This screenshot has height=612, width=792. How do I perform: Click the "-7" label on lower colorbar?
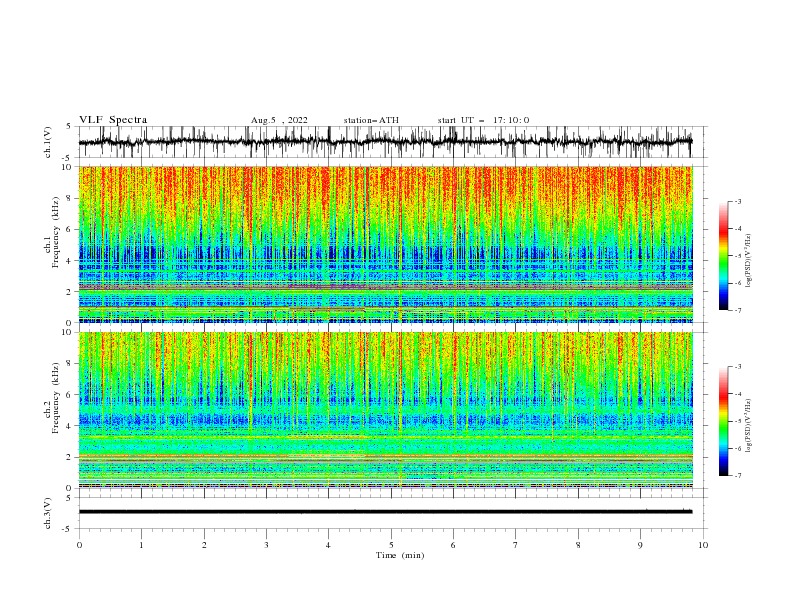point(738,476)
